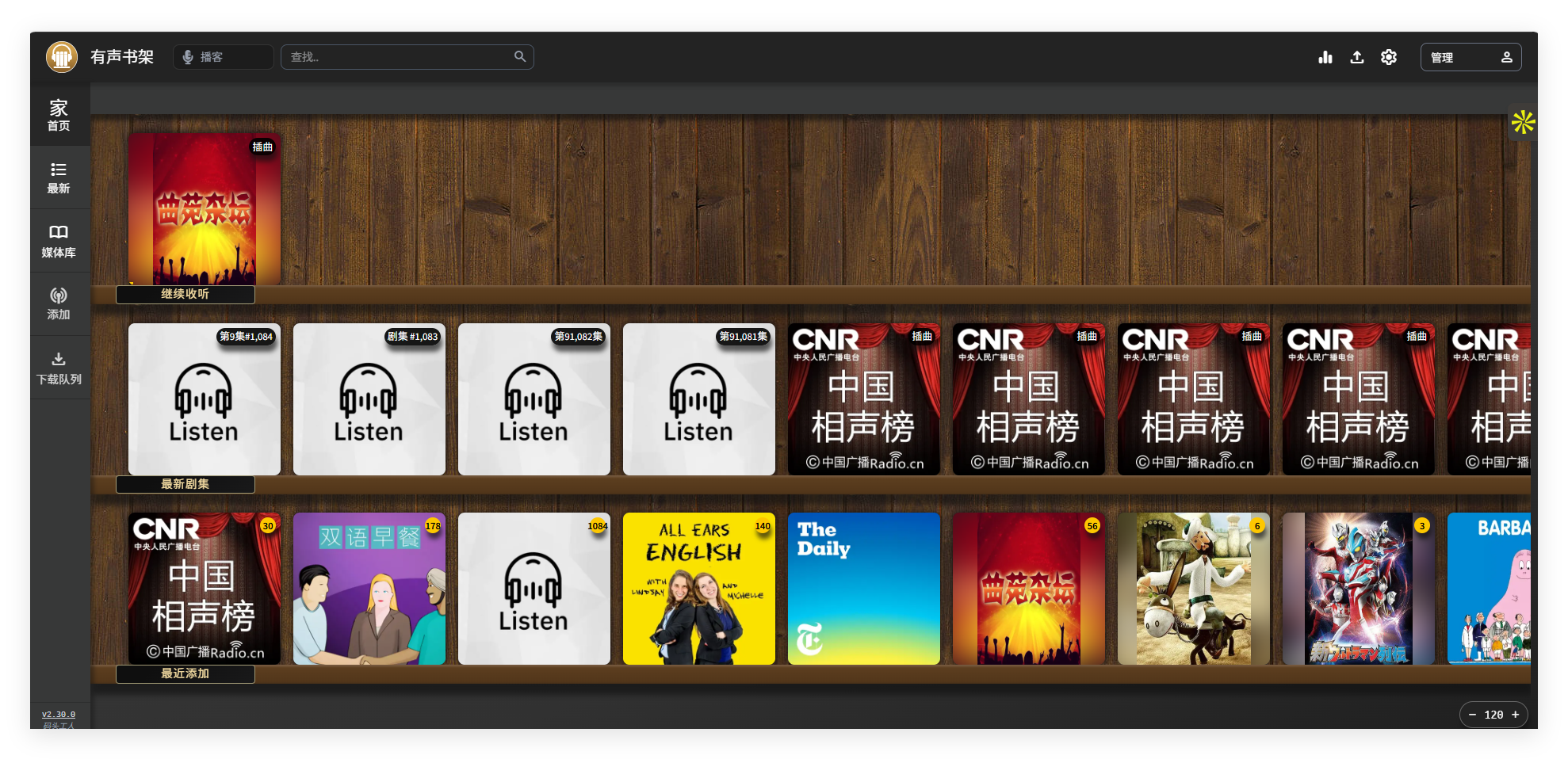Click the 有声书架 title
The width and height of the screenshot is (1568, 759).
122,57
